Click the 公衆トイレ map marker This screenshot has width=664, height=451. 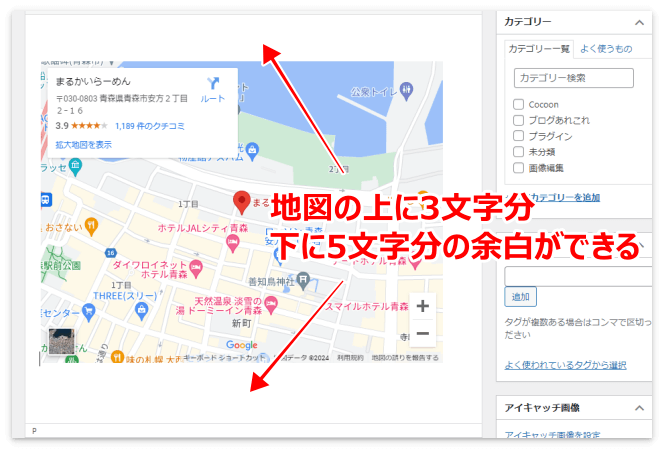pos(406,91)
